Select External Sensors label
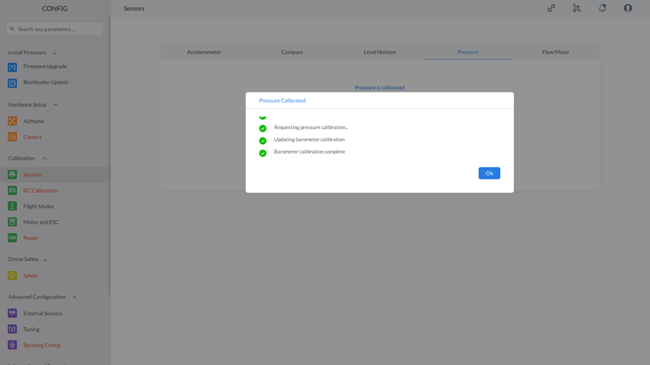 point(43,313)
